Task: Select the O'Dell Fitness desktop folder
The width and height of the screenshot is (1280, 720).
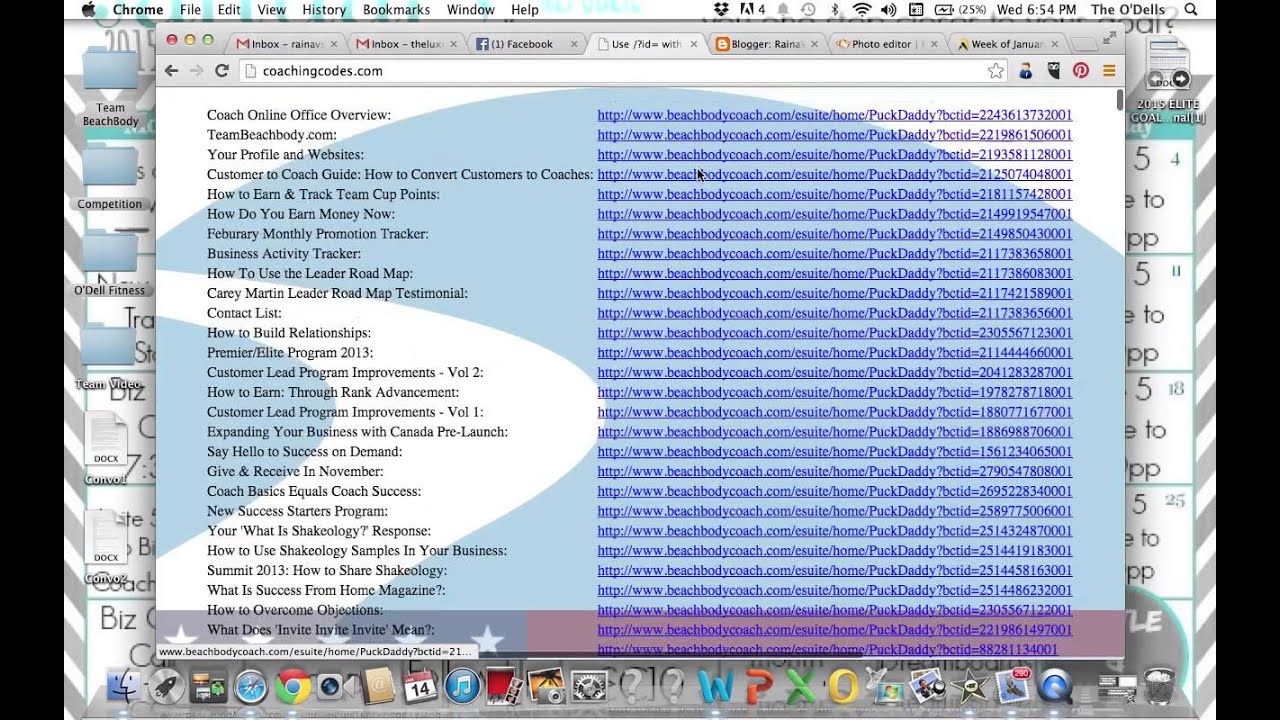Action: (x=110, y=263)
